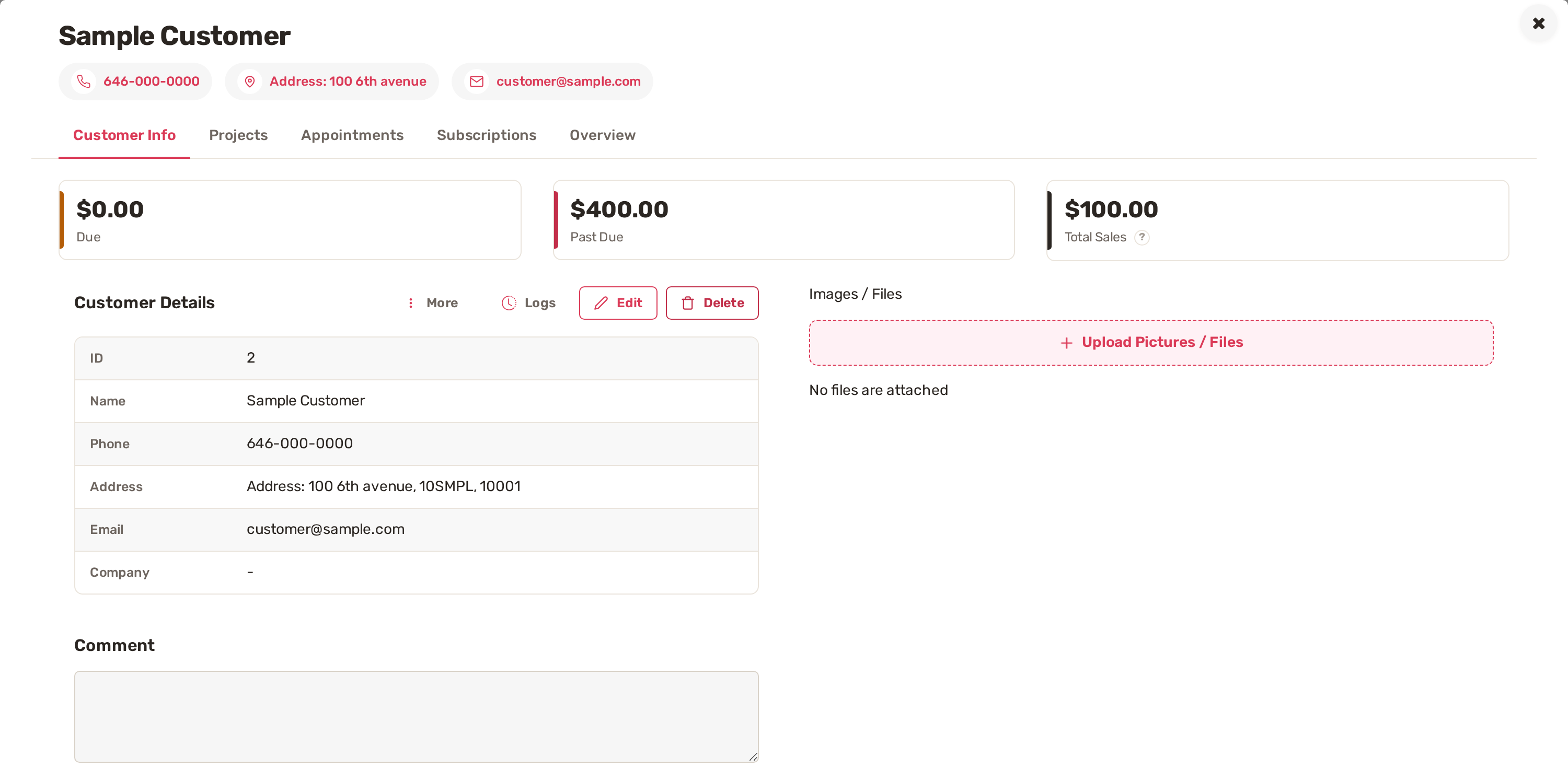Screen dimensions: 1568x768
Task: Click the map pin location icon
Action: (249, 82)
